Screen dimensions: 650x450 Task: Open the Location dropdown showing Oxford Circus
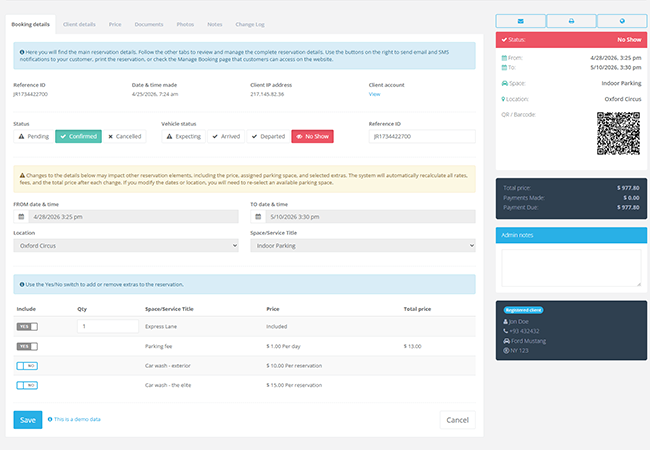126,246
